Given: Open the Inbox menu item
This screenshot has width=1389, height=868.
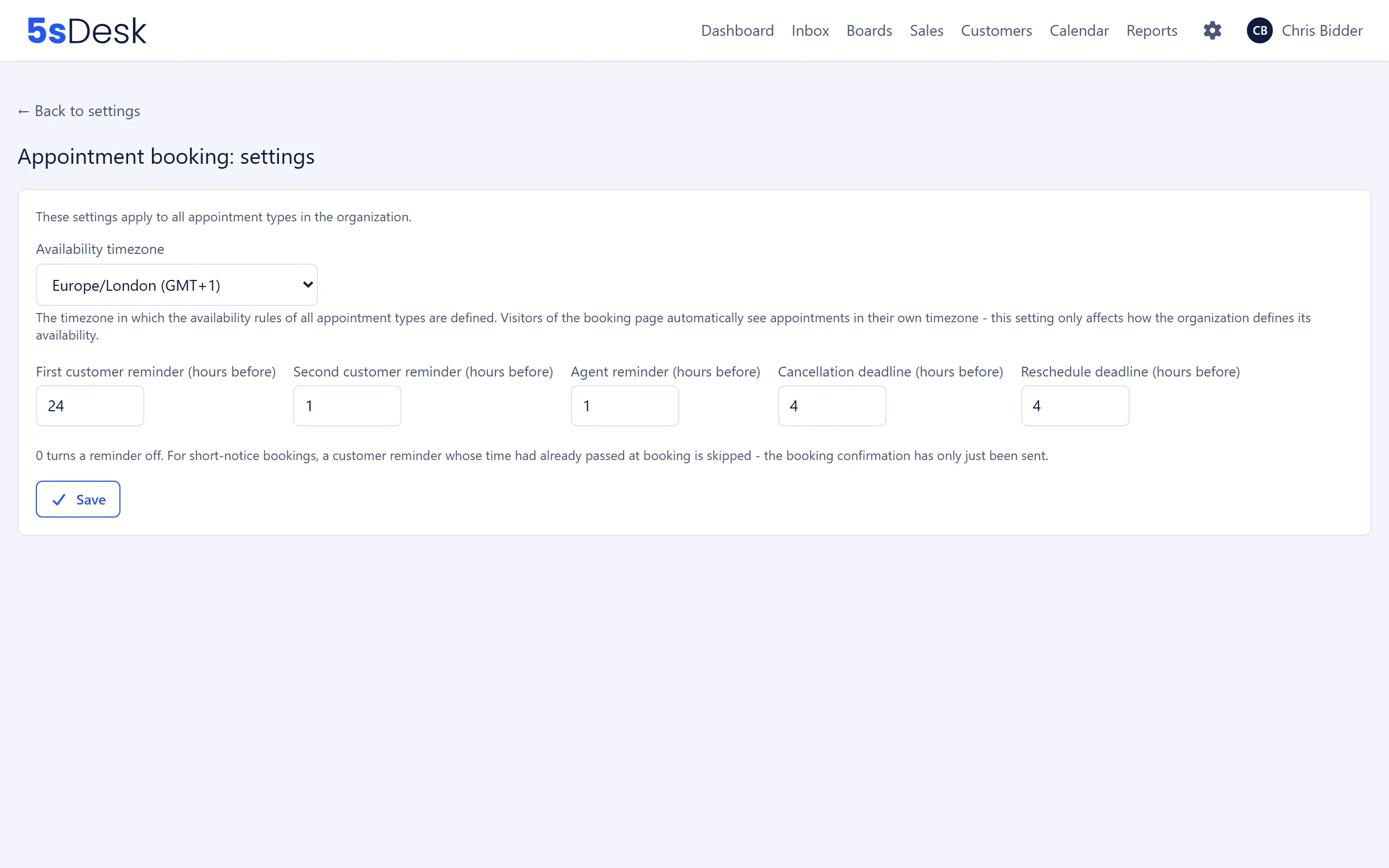Looking at the screenshot, I should click(x=810, y=30).
